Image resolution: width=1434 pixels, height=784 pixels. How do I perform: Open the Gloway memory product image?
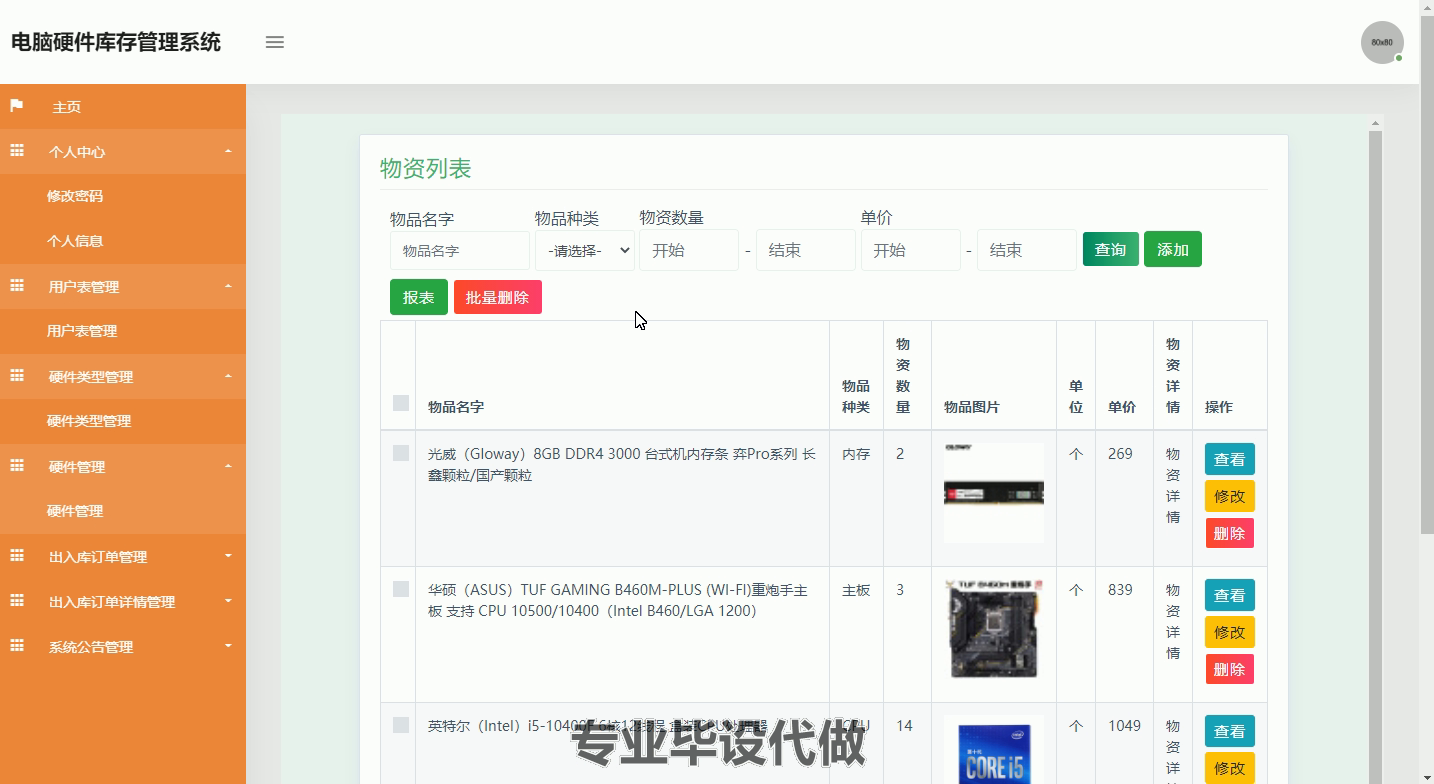click(x=994, y=493)
